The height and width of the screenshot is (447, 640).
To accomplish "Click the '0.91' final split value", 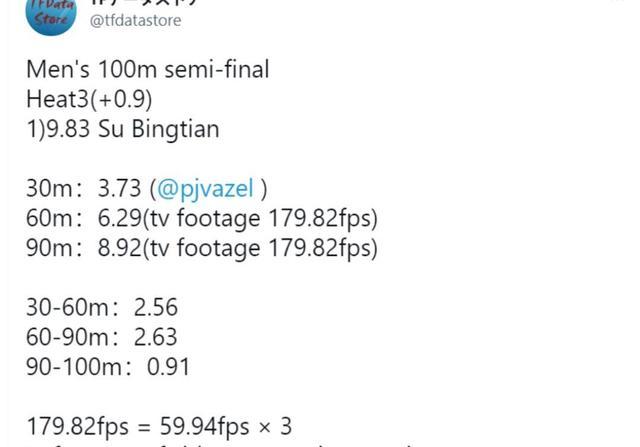I will coord(168,367).
